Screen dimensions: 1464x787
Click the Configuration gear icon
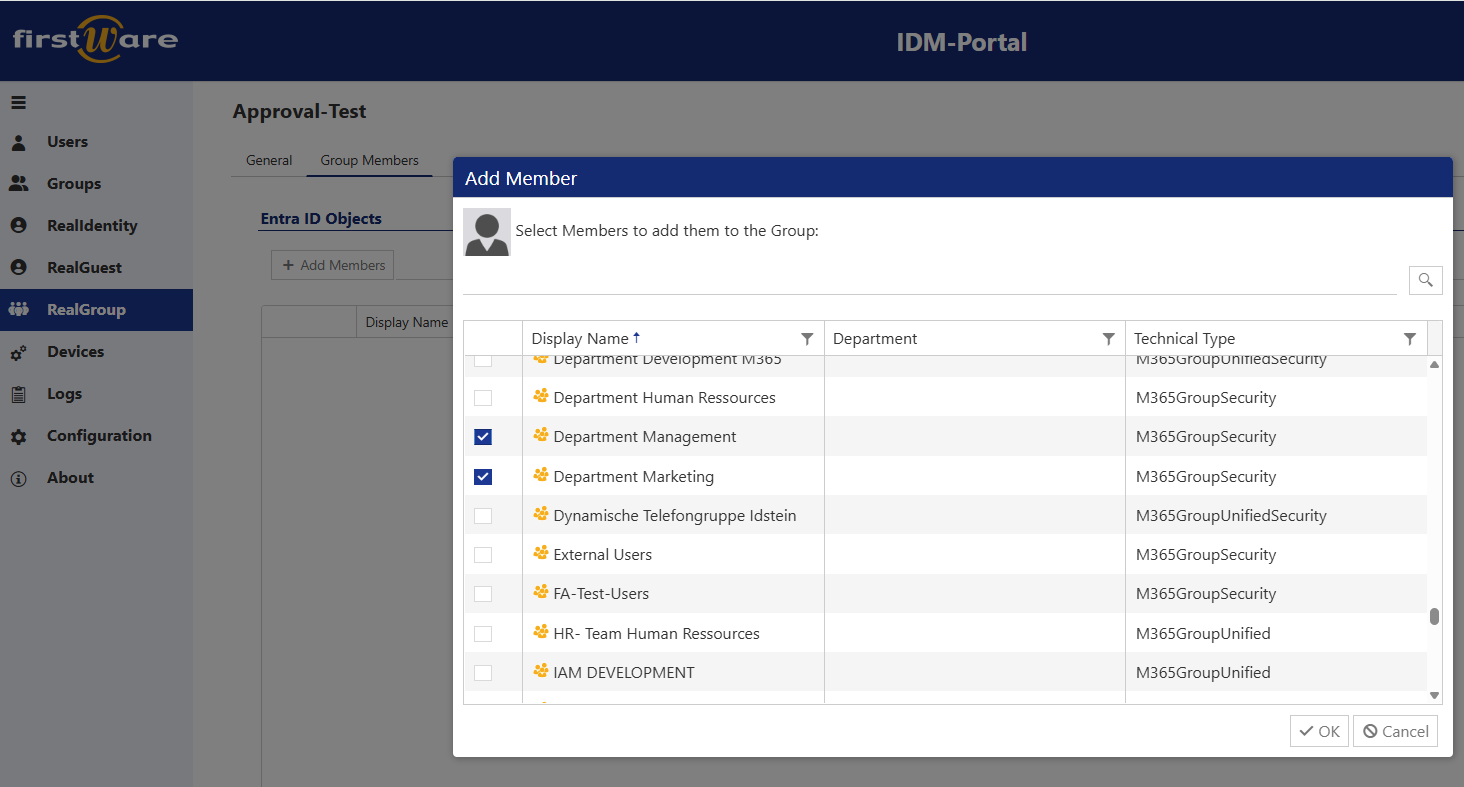(18, 436)
